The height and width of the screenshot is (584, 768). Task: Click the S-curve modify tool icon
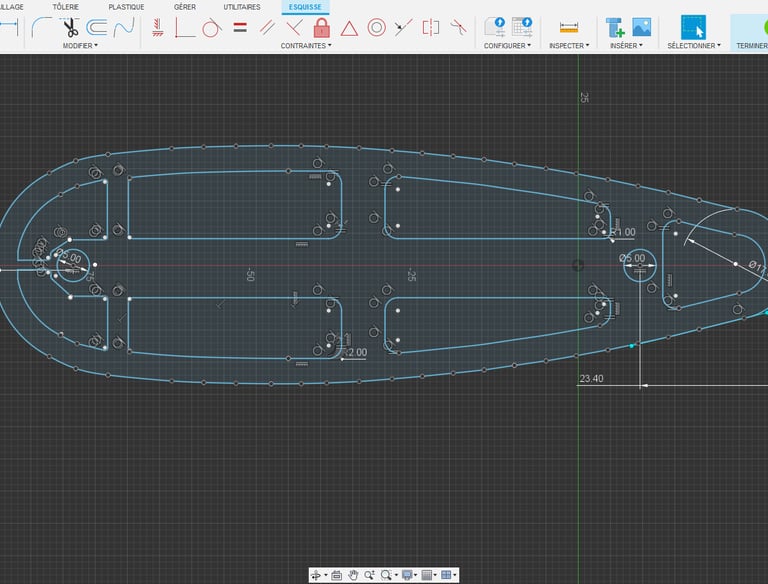pyautogui.click(x=123, y=27)
